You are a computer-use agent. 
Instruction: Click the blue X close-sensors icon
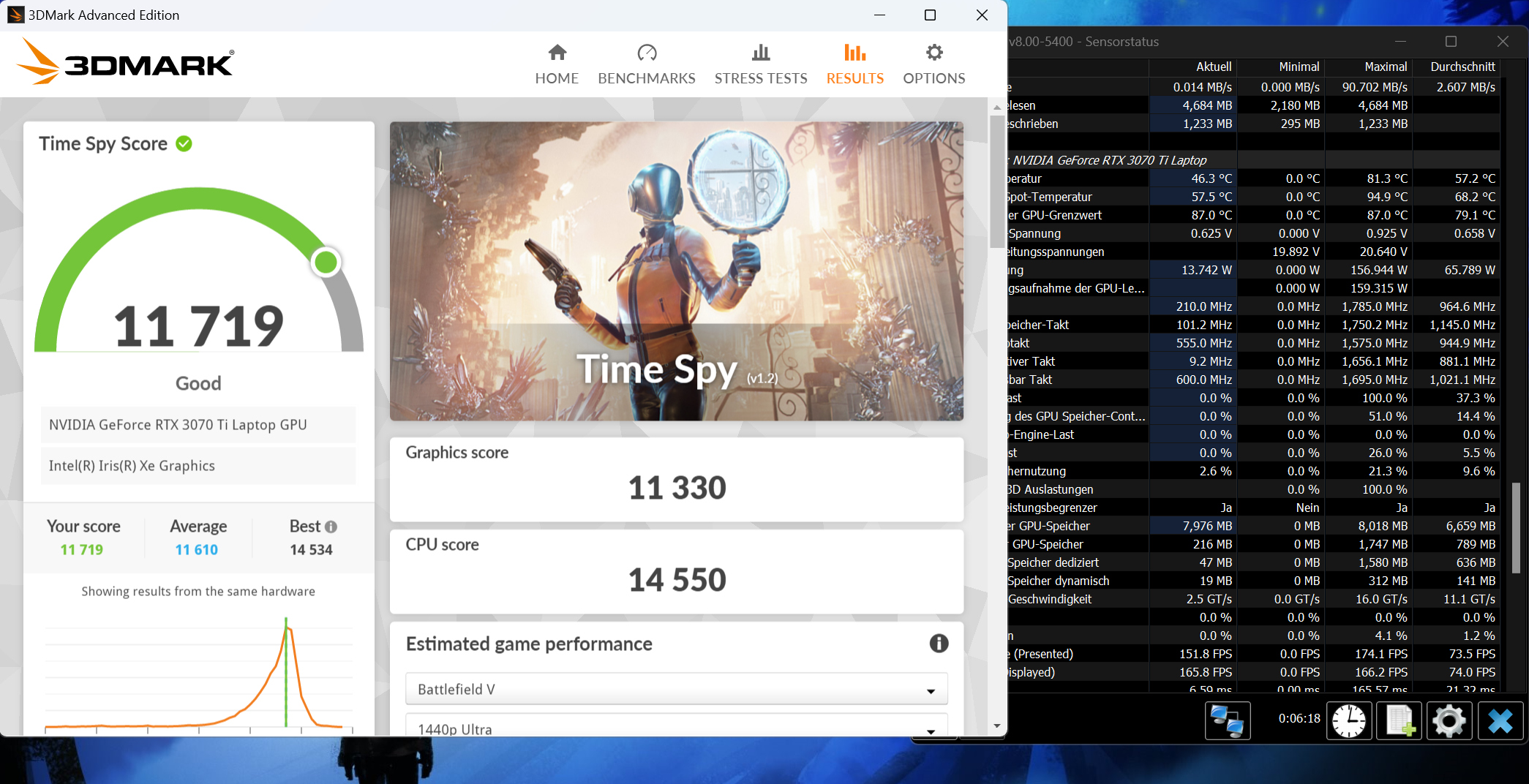coord(1500,721)
